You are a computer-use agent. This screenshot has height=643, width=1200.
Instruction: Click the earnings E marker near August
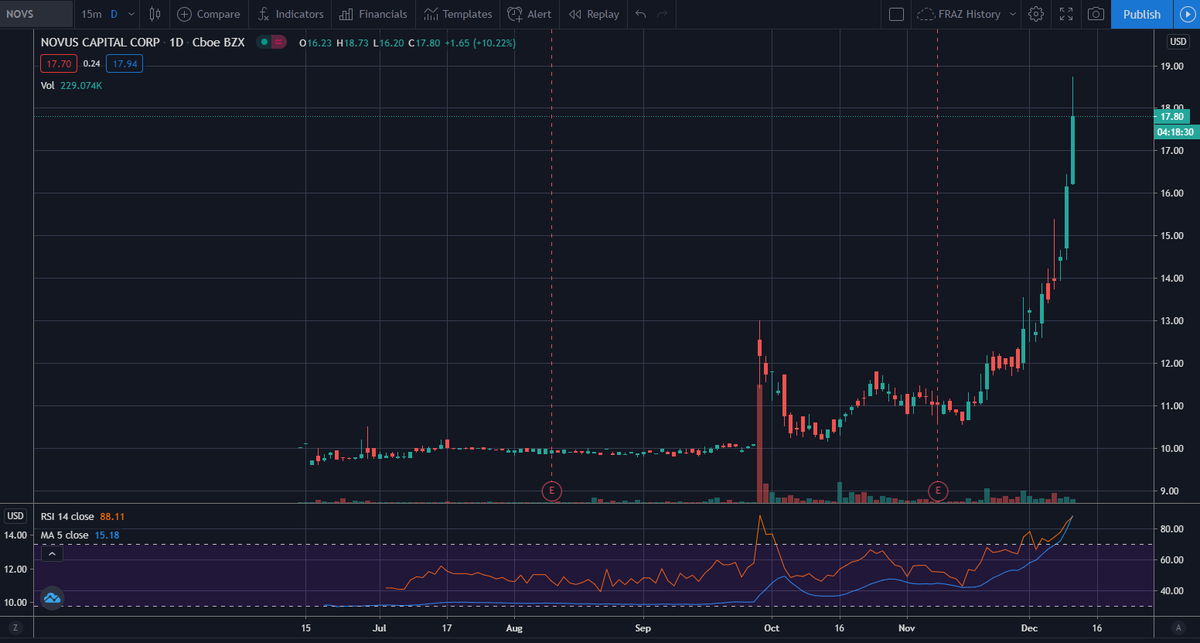click(x=551, y=490)
